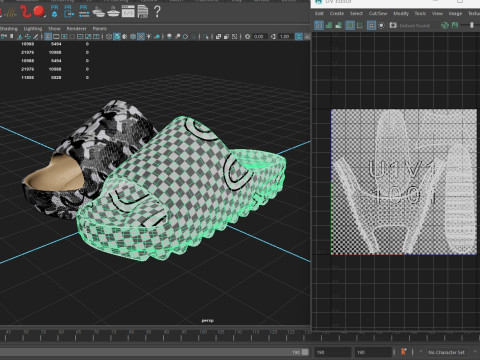Click the use all lights icon in viewport toolbar

pyautogui.click(x=149, y=37)
